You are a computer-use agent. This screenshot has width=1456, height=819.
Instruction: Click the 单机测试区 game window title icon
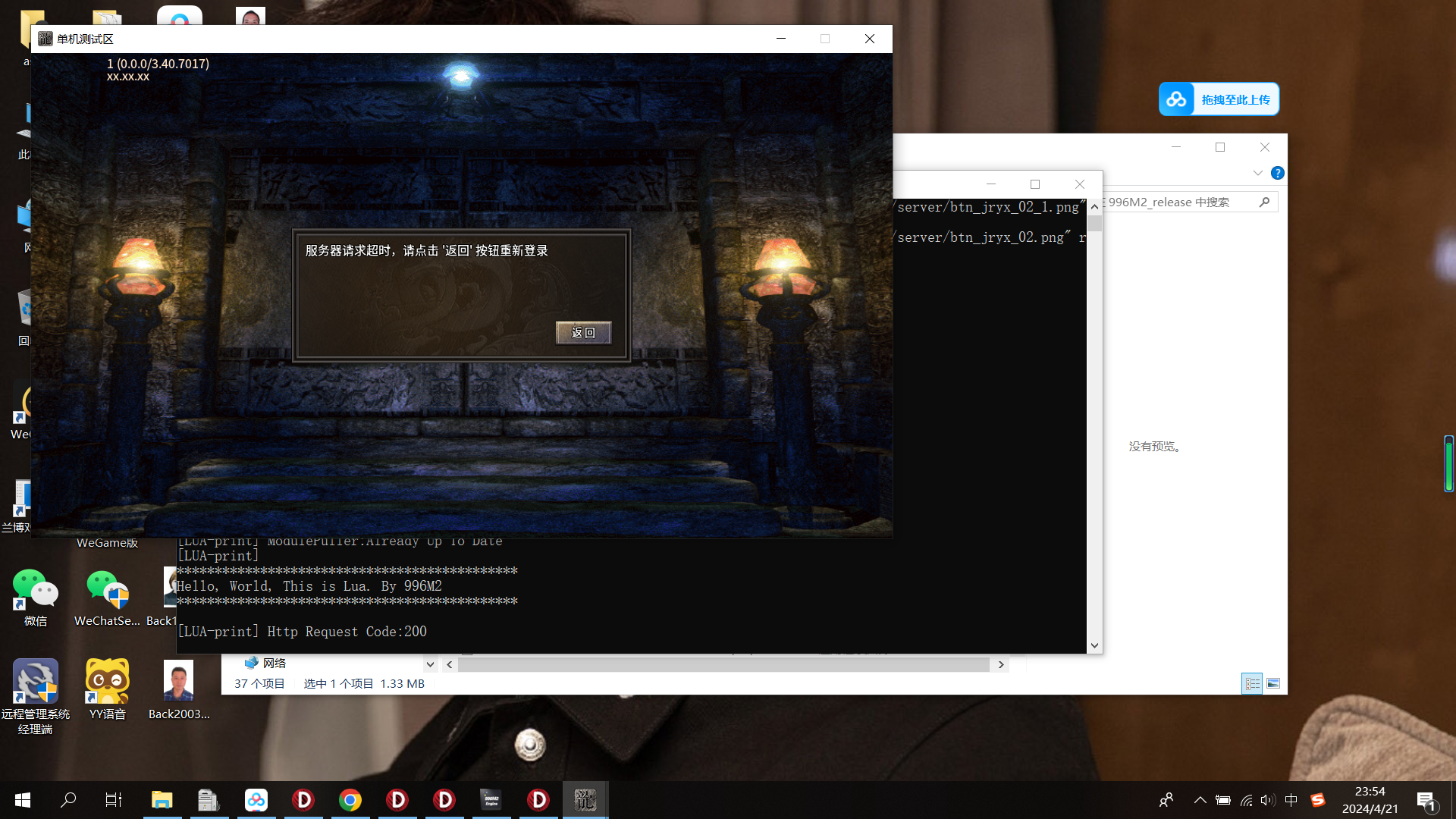45,39
